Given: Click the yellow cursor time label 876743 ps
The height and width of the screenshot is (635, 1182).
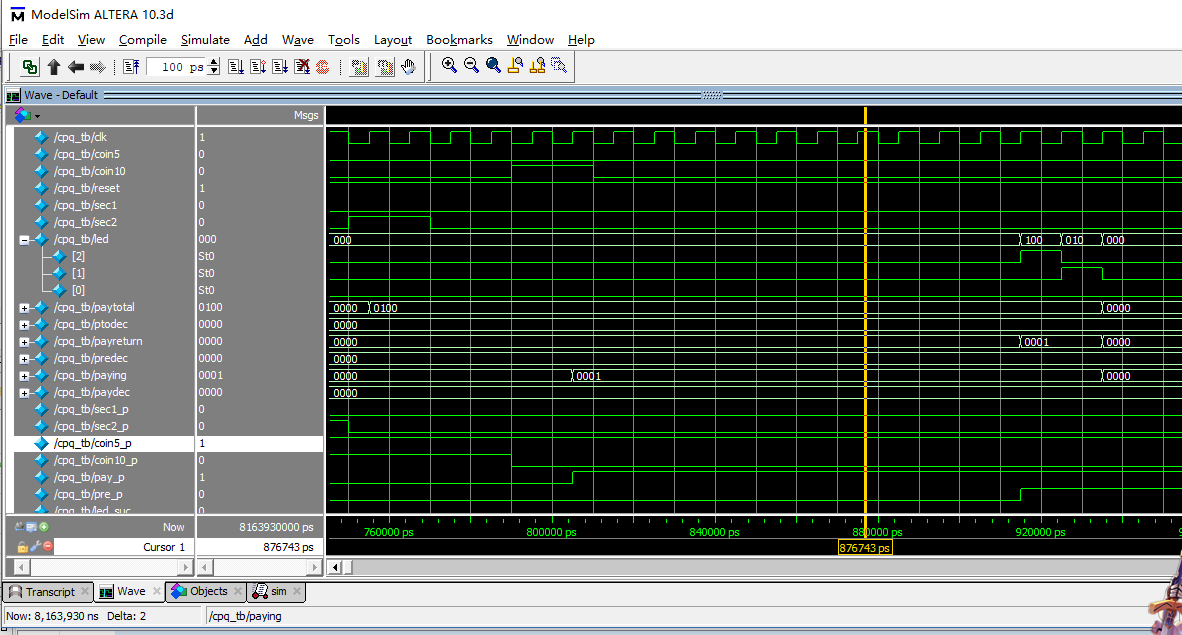Looking at the screenshot, I should coord(865,548).
